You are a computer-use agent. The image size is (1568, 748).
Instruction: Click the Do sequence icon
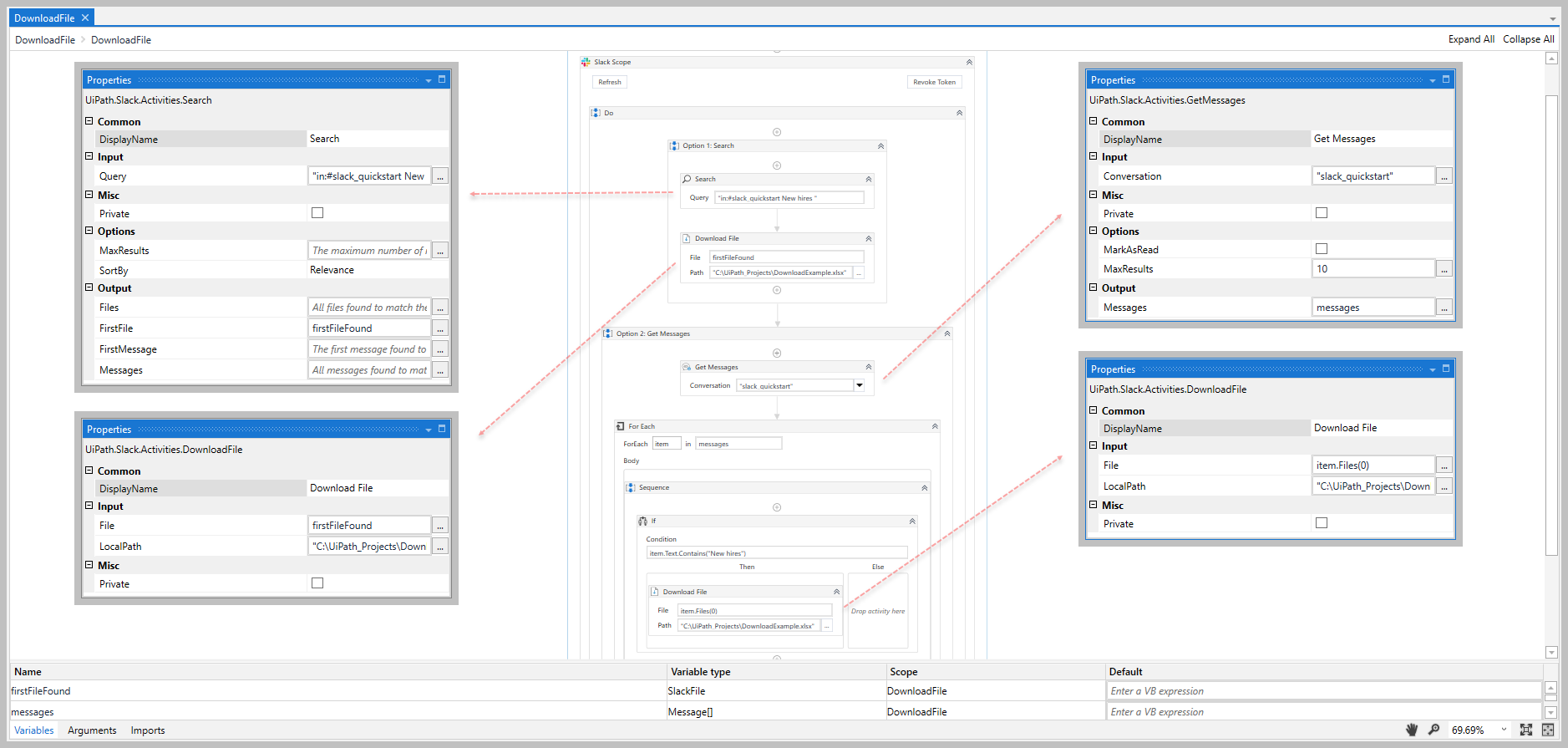[596, 113]
